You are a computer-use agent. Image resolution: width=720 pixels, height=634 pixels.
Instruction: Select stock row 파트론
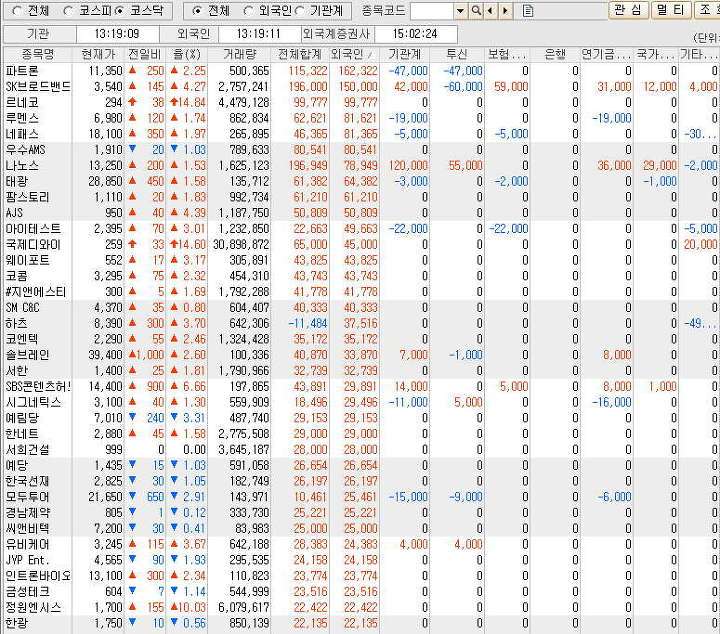pyautogui.click(x=360, y=71)
